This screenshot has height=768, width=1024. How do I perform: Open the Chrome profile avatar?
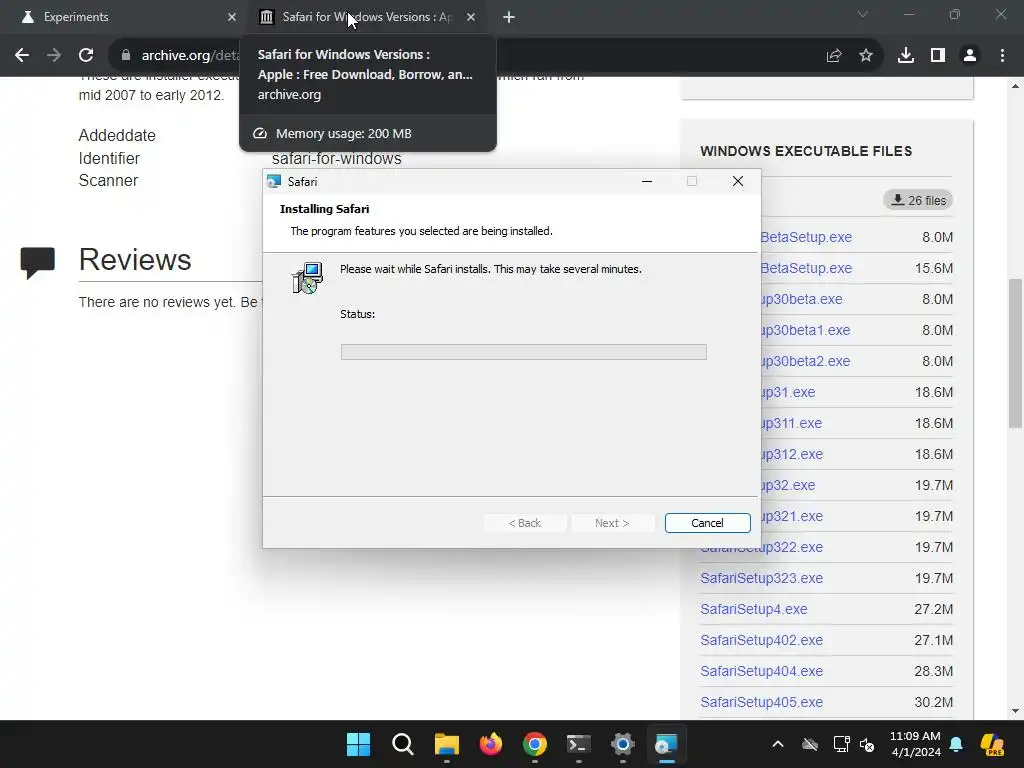[x=970, y=56]
